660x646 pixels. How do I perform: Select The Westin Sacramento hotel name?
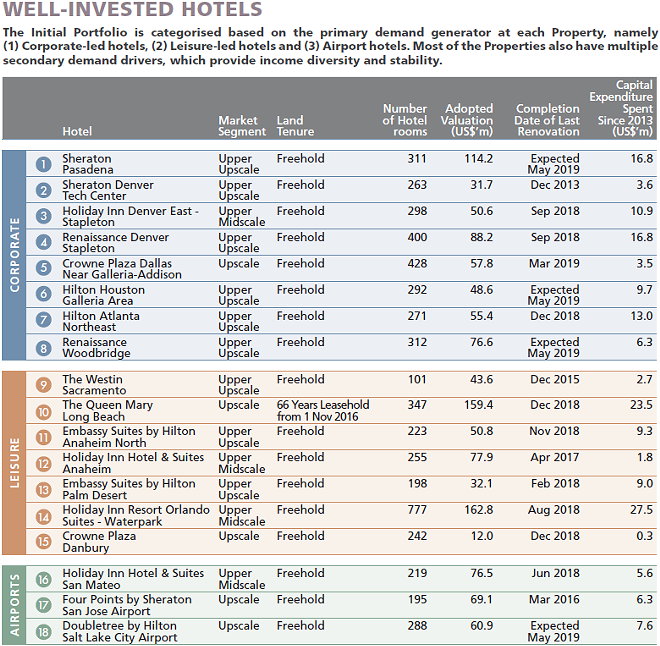[94, 385]
